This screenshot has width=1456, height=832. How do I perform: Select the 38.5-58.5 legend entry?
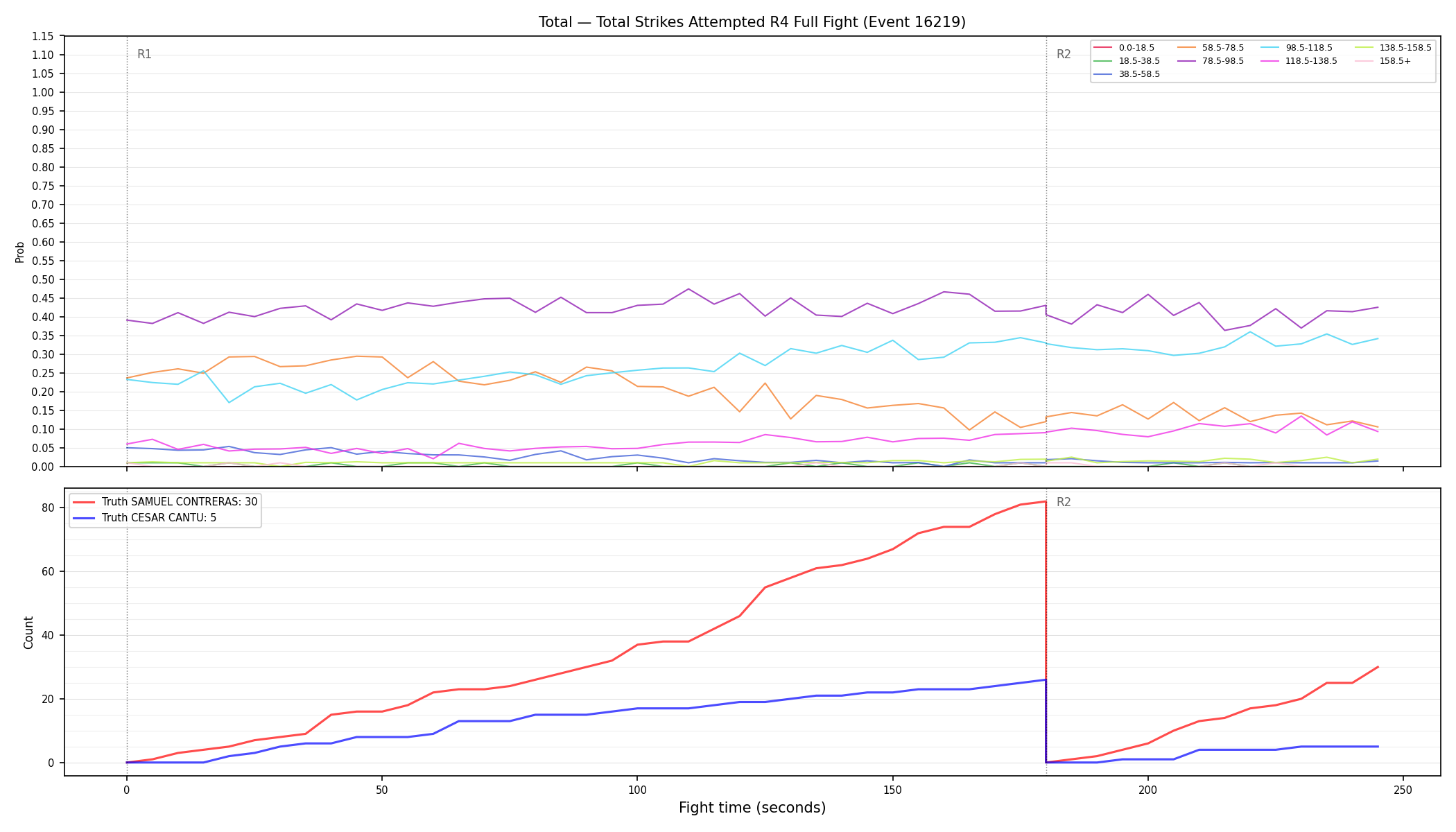(x=1127, y=74)
